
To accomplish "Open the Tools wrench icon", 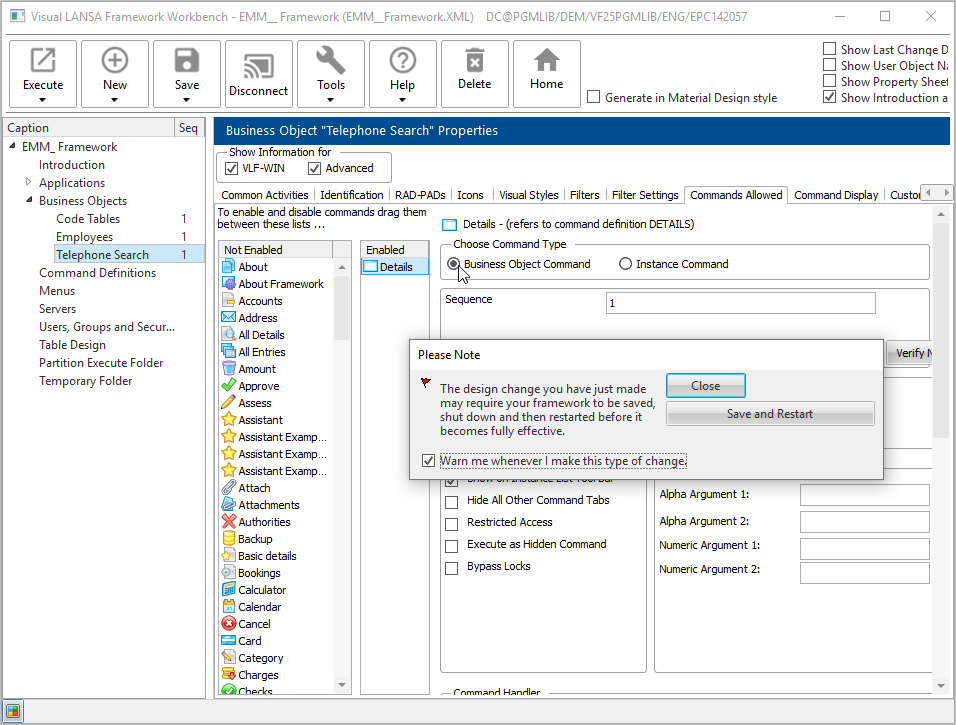I will [x=331, y=62].
